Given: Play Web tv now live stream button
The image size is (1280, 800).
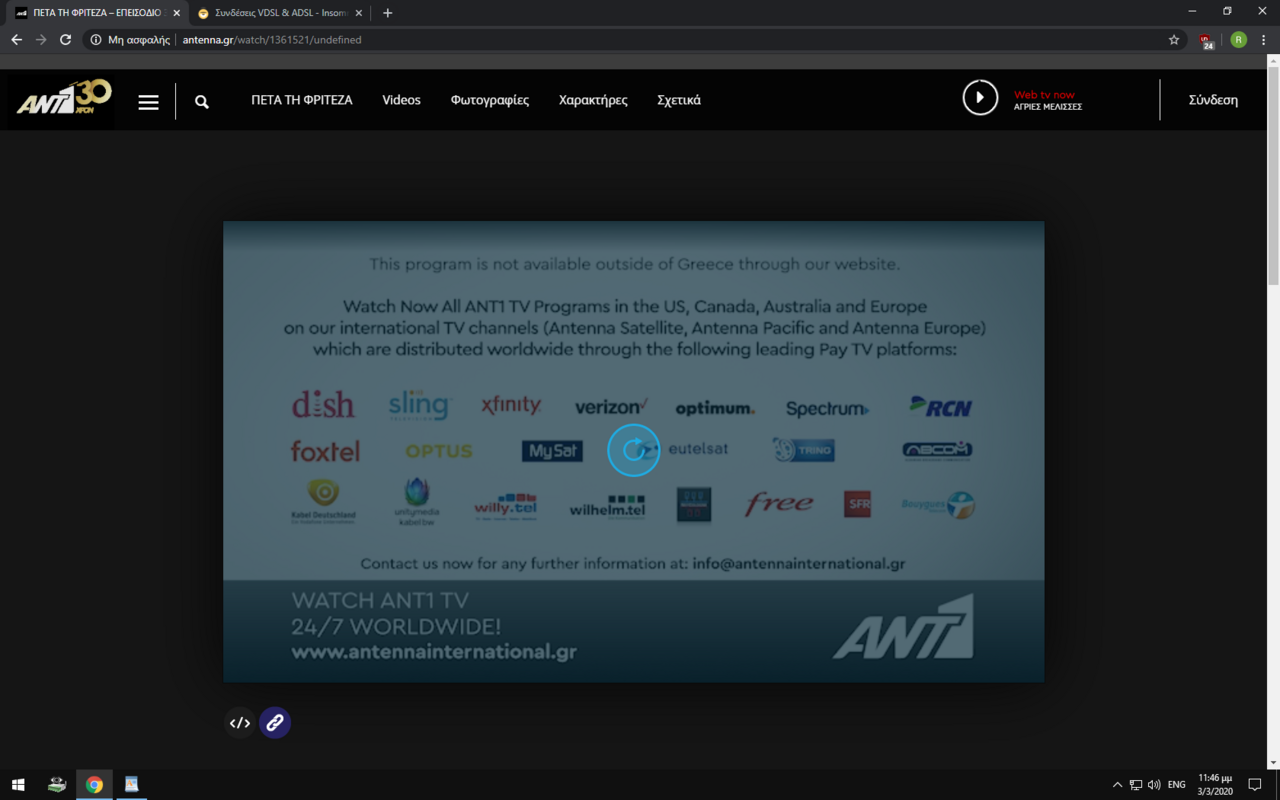Looking at the screenshot, I should (x=980, y=98).
